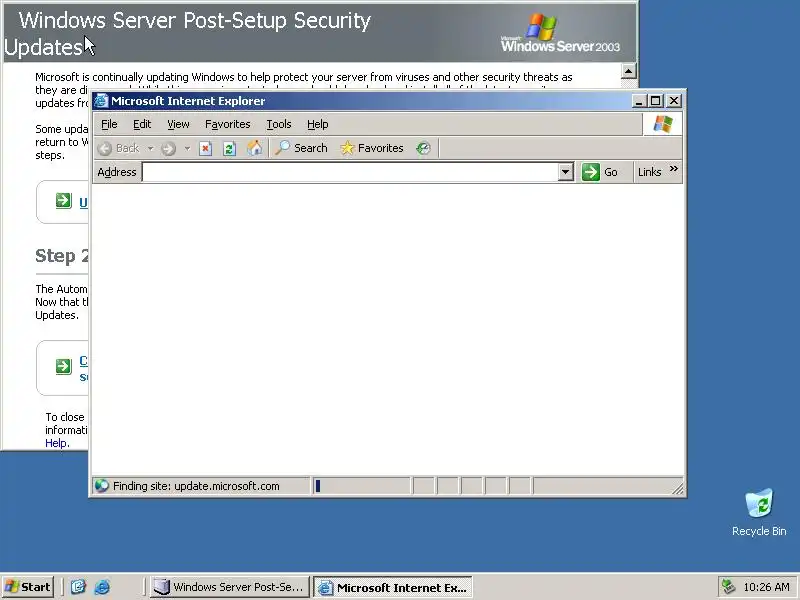
Task: Open Search from the IE toolbar
Action: pyautogui.click(x=302, y=148)
